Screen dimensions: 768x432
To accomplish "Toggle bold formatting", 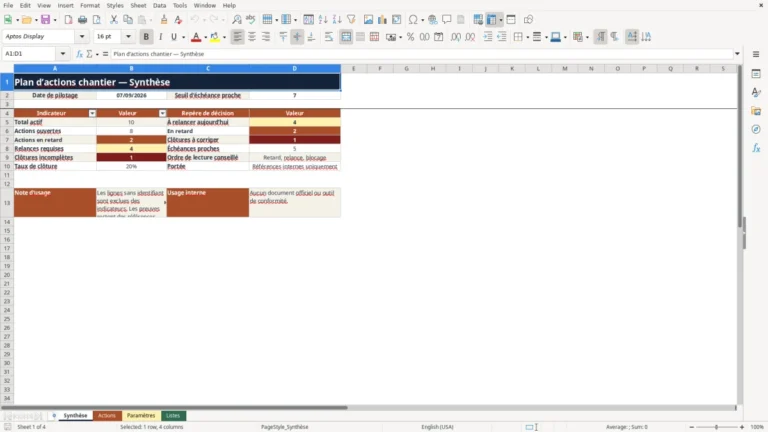I will [146, 37].
